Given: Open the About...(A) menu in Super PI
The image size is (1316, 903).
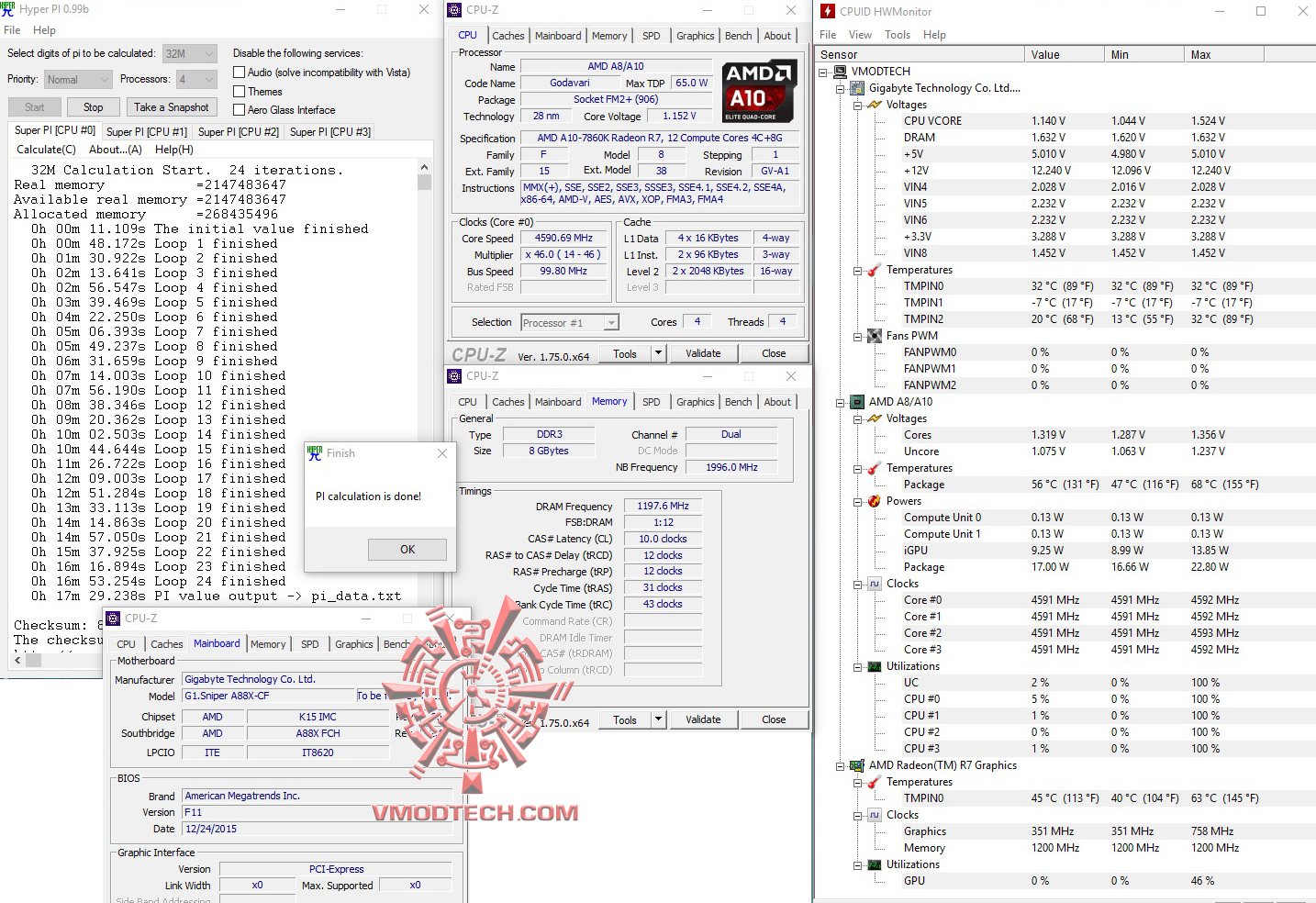Looking at the screenshot, I should [115, 150].
